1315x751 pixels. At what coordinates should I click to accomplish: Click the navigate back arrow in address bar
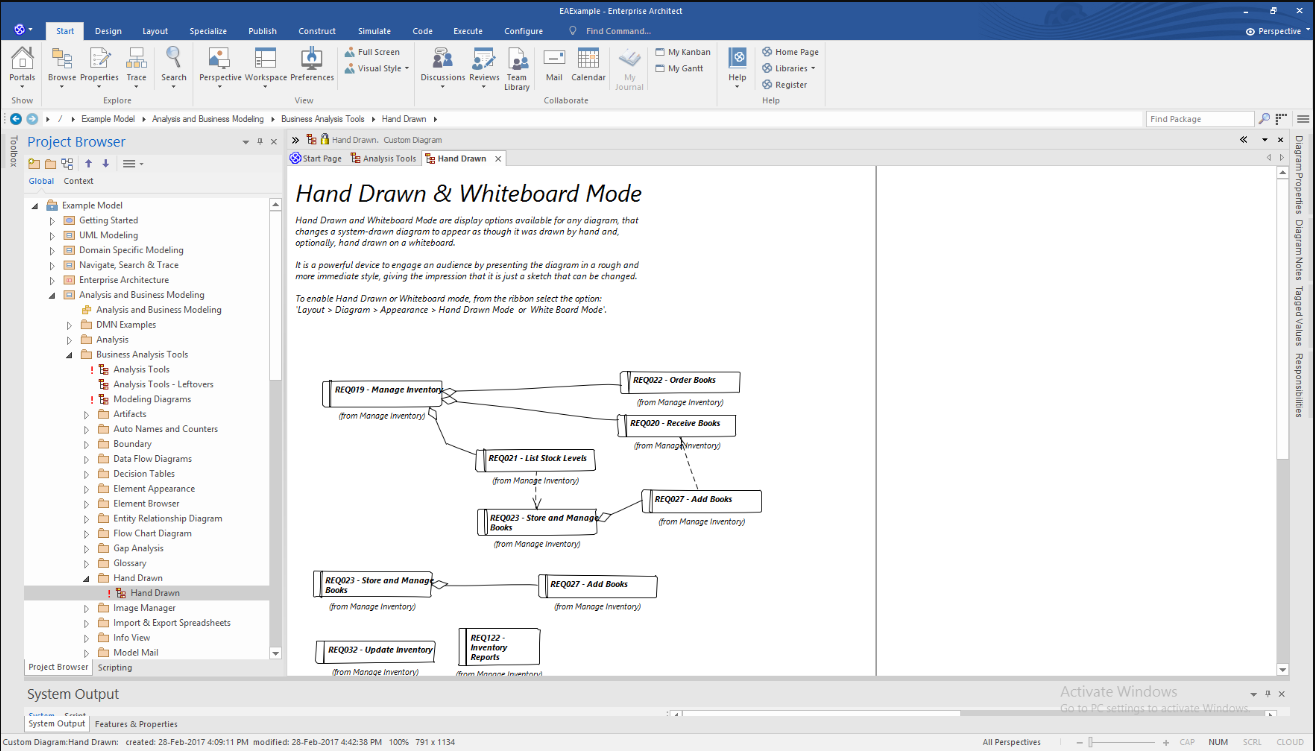[16, 119]
